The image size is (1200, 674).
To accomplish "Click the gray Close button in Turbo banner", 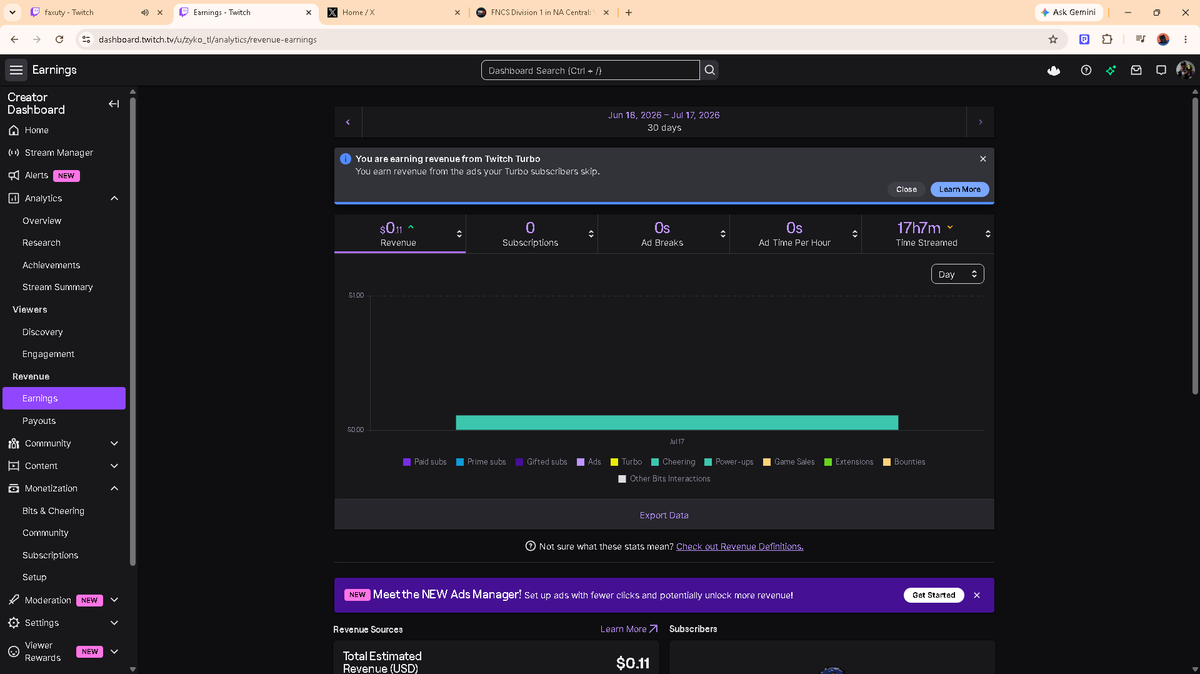I will pos(906,189).
